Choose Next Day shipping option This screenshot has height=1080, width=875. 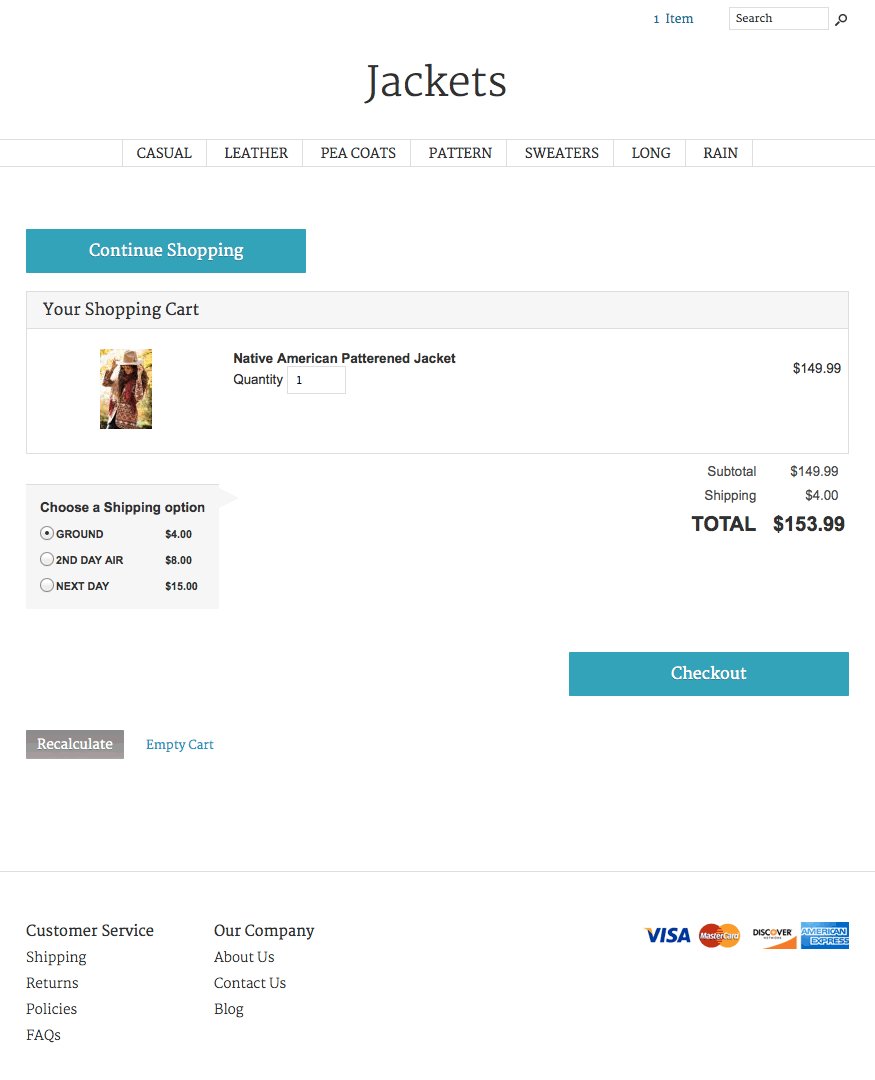tap(47, 586)
